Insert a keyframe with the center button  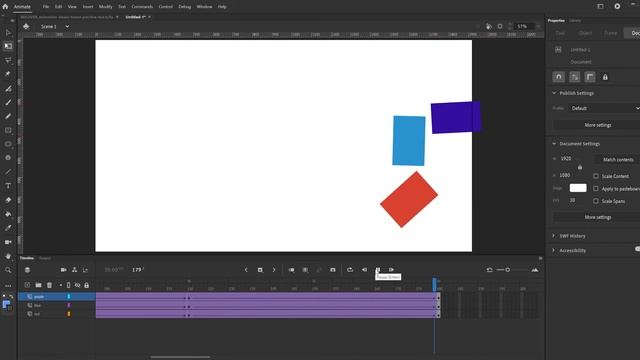click(x=260, y=270)
